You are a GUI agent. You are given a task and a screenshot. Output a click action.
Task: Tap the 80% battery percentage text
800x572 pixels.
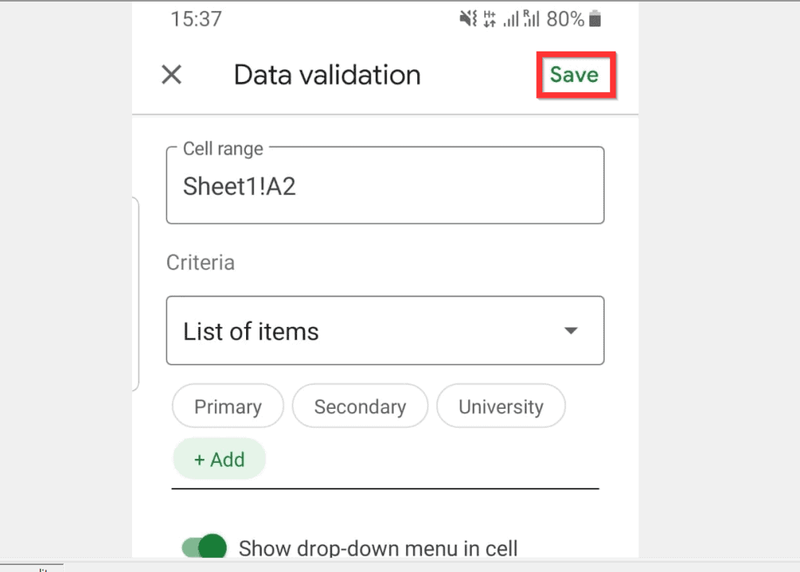pyautogui.click(x=565, y=19)
